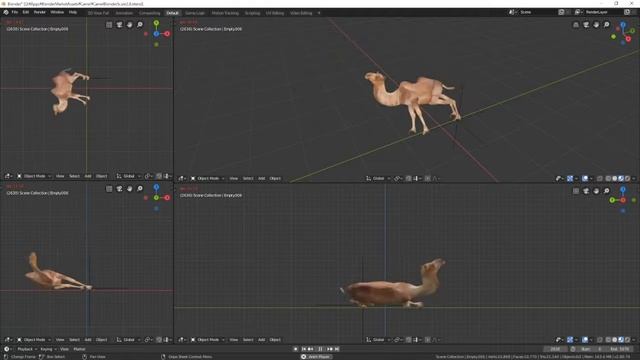Screen dimensions: 640x360
Task: Pause the animation playback
Action: [x=320, y=349]
